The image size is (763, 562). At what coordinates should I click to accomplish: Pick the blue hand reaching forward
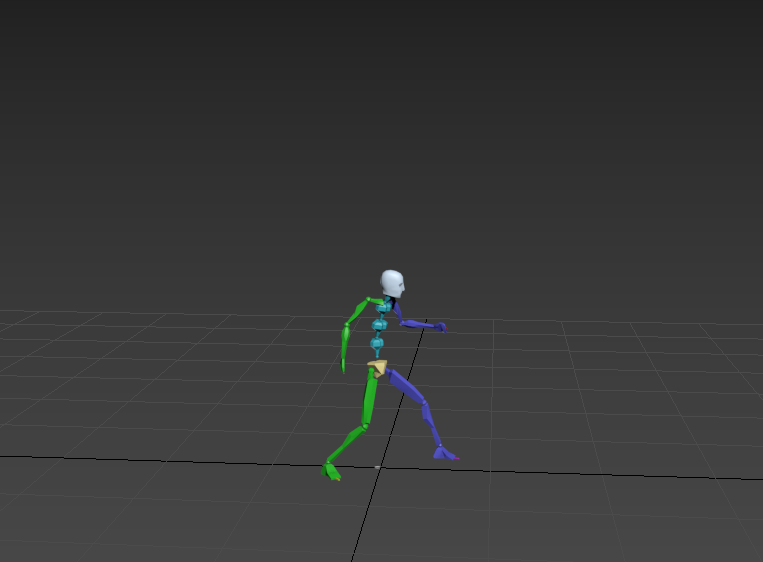440,326
